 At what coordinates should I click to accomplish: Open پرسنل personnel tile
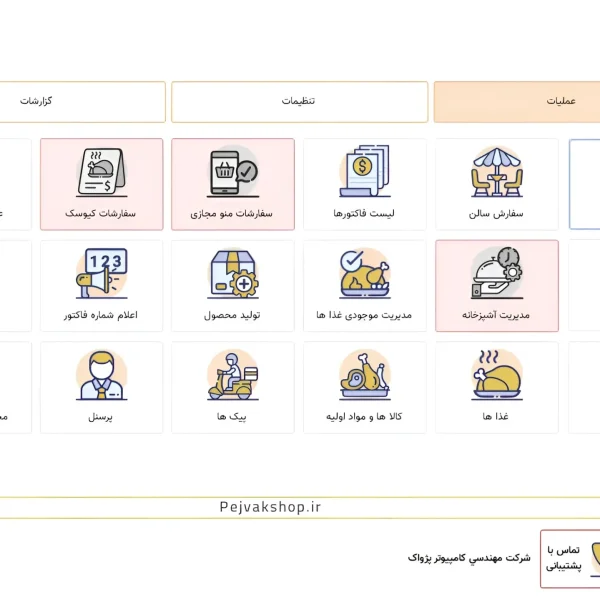(101, 387)
